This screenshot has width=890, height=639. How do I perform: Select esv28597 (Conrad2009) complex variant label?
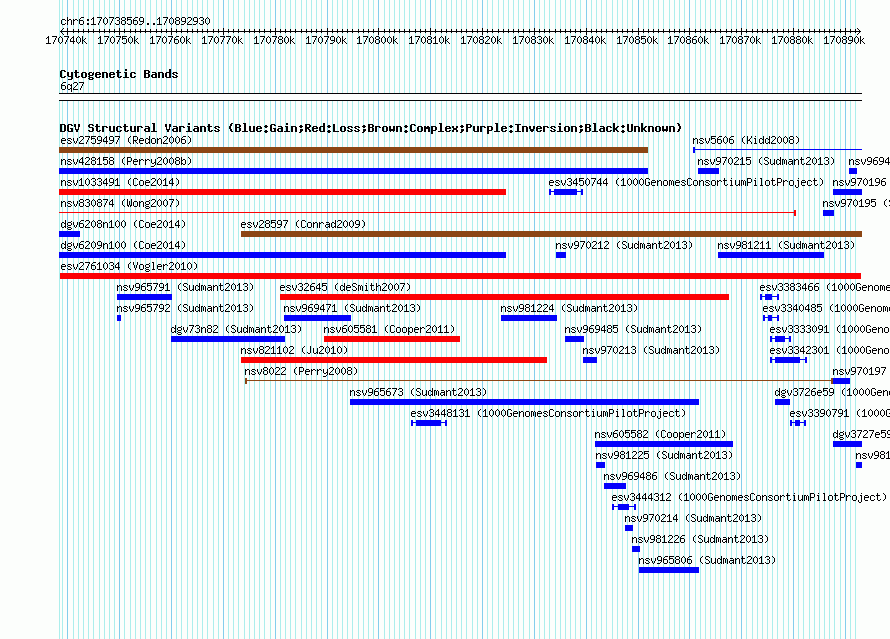tap(303, 224)
